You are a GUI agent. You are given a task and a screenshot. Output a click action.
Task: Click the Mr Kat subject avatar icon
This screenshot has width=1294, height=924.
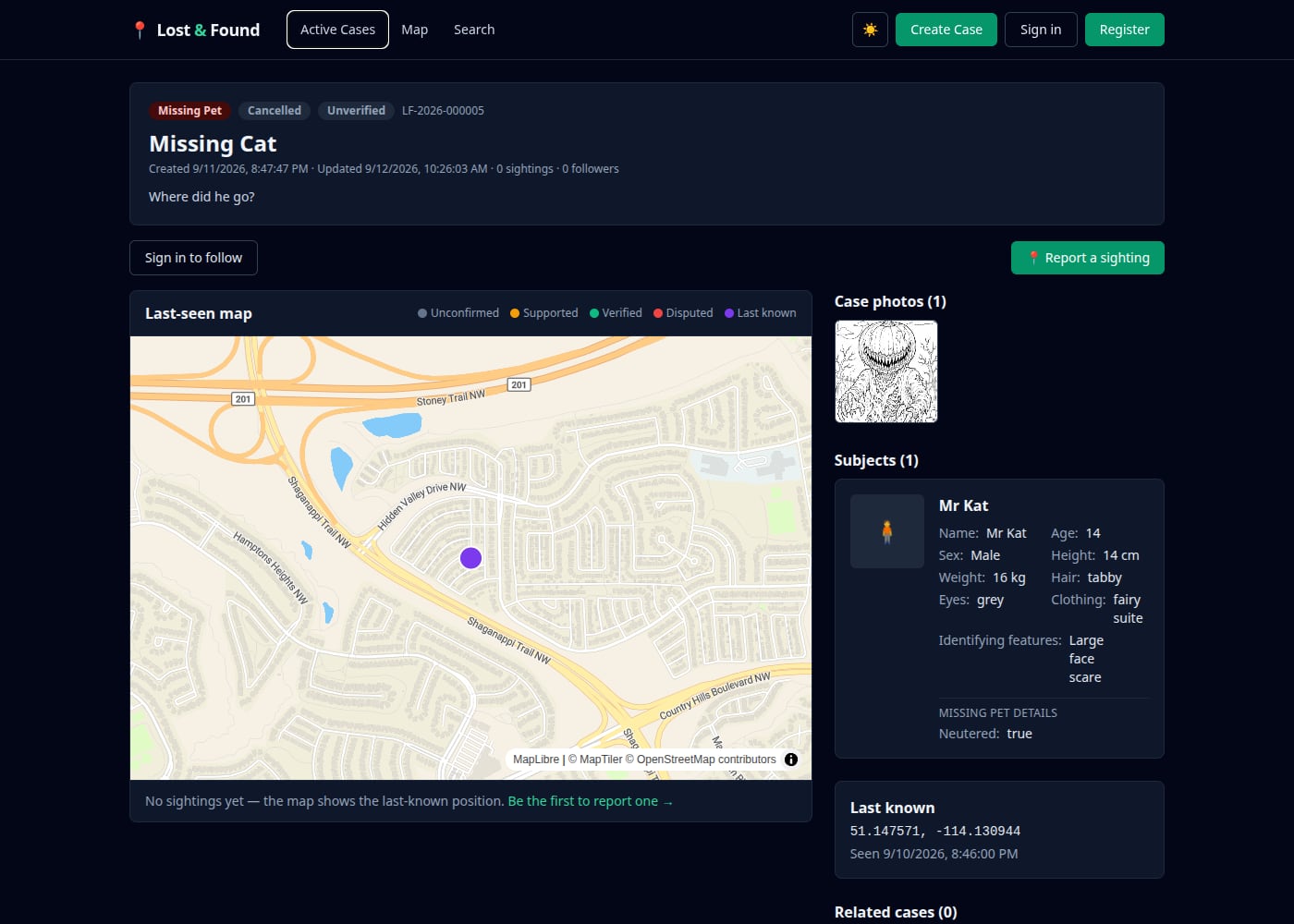(887, 531)
